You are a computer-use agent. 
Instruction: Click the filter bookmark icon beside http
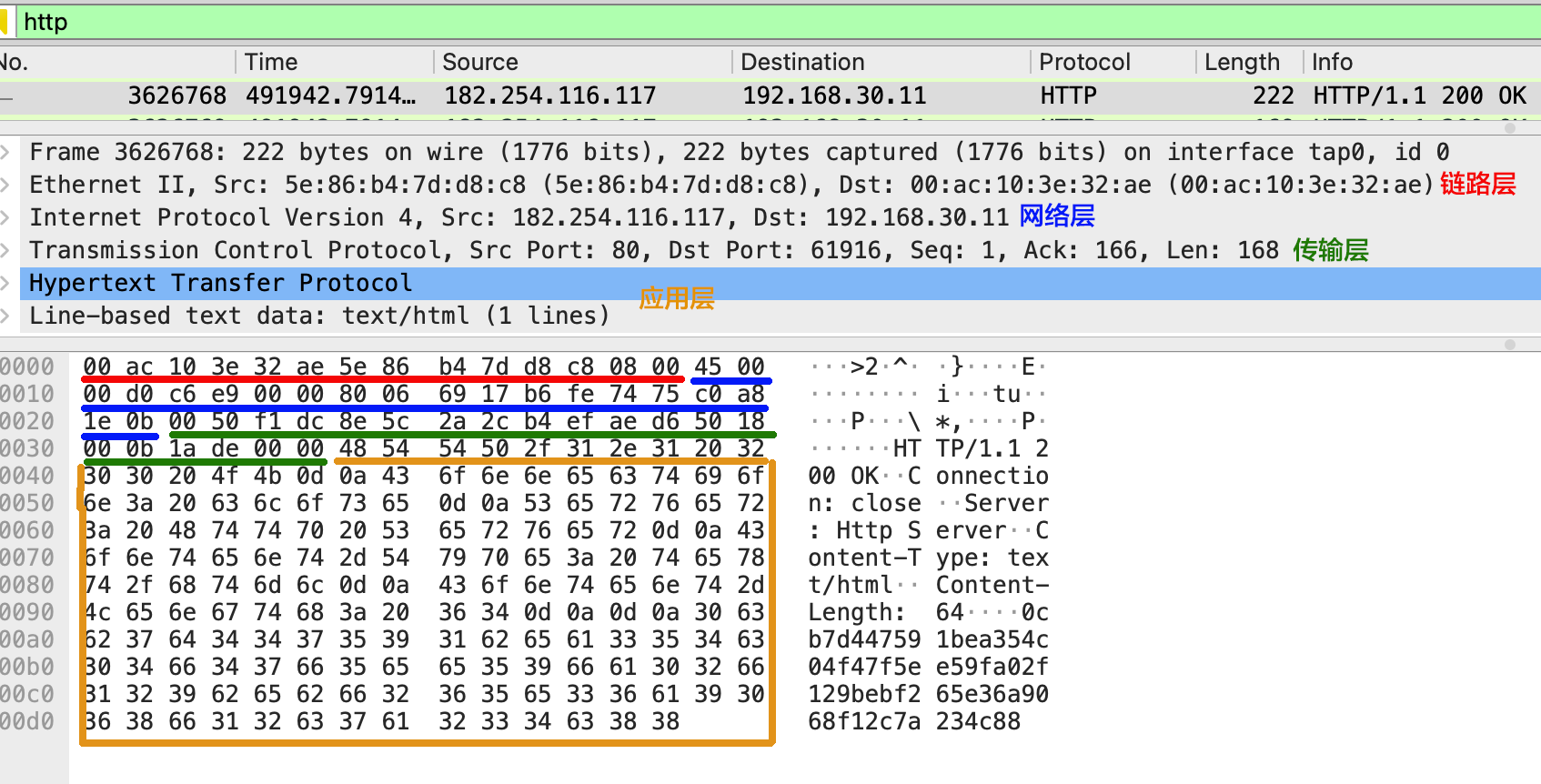4,22
